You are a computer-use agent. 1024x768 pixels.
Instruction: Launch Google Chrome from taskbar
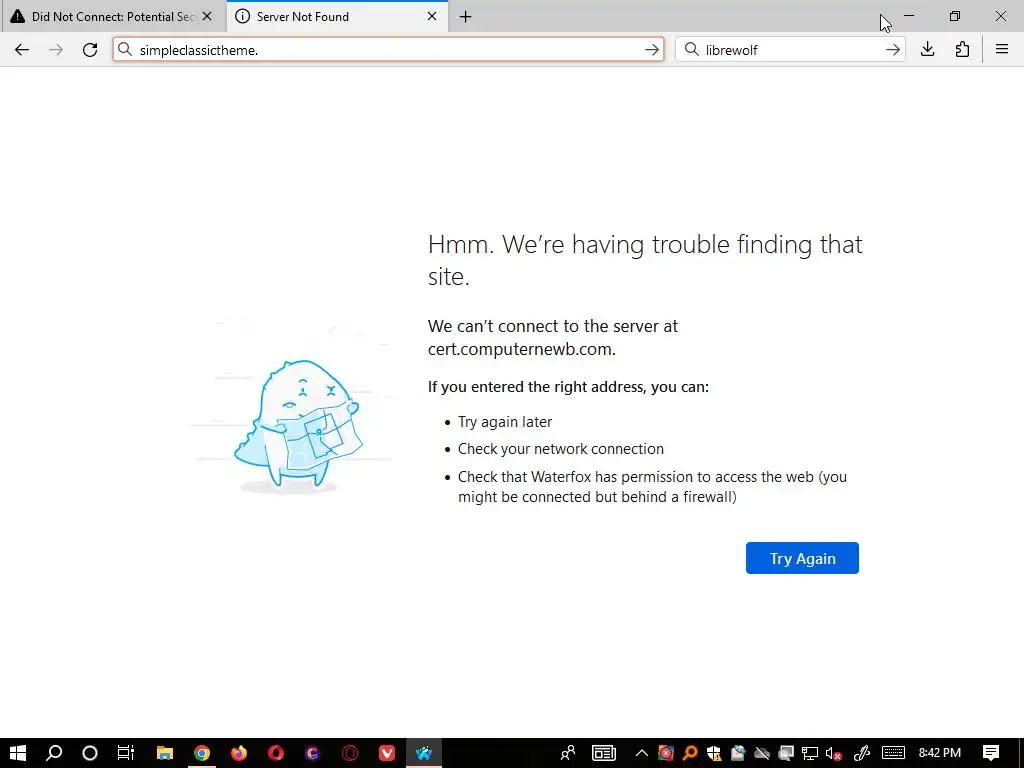(202, 753)
